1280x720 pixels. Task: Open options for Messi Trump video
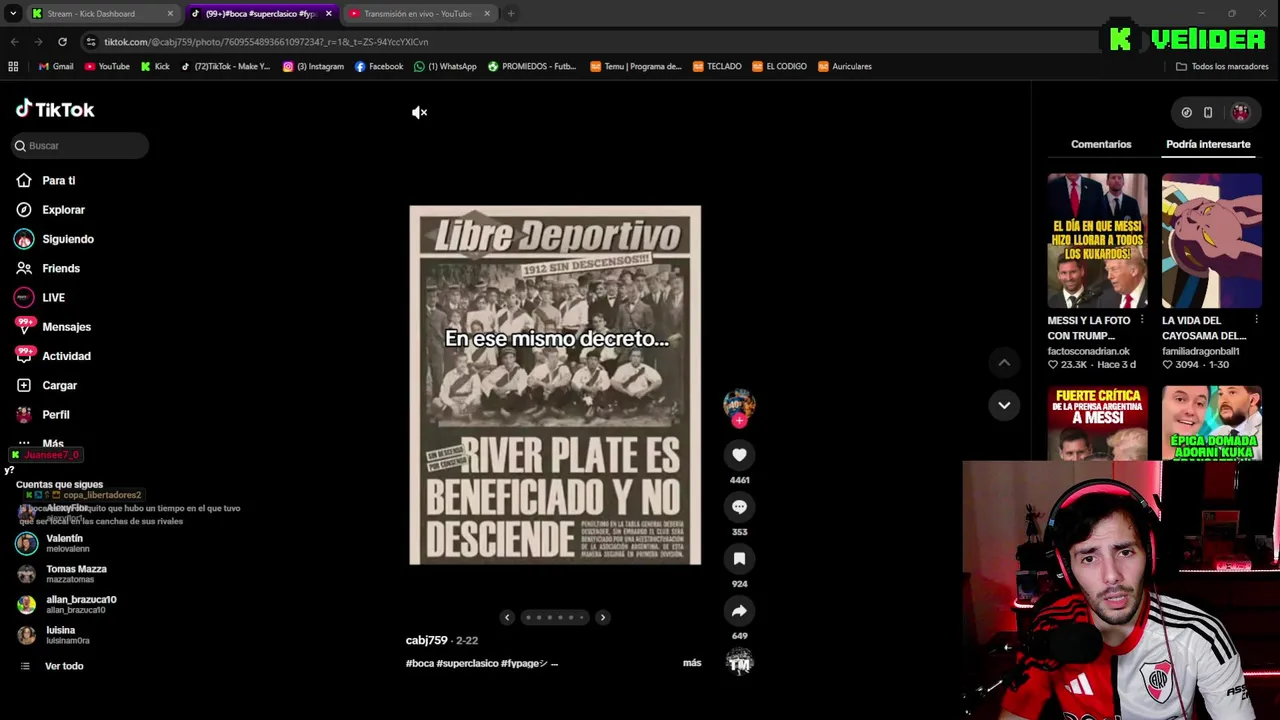1142,320
